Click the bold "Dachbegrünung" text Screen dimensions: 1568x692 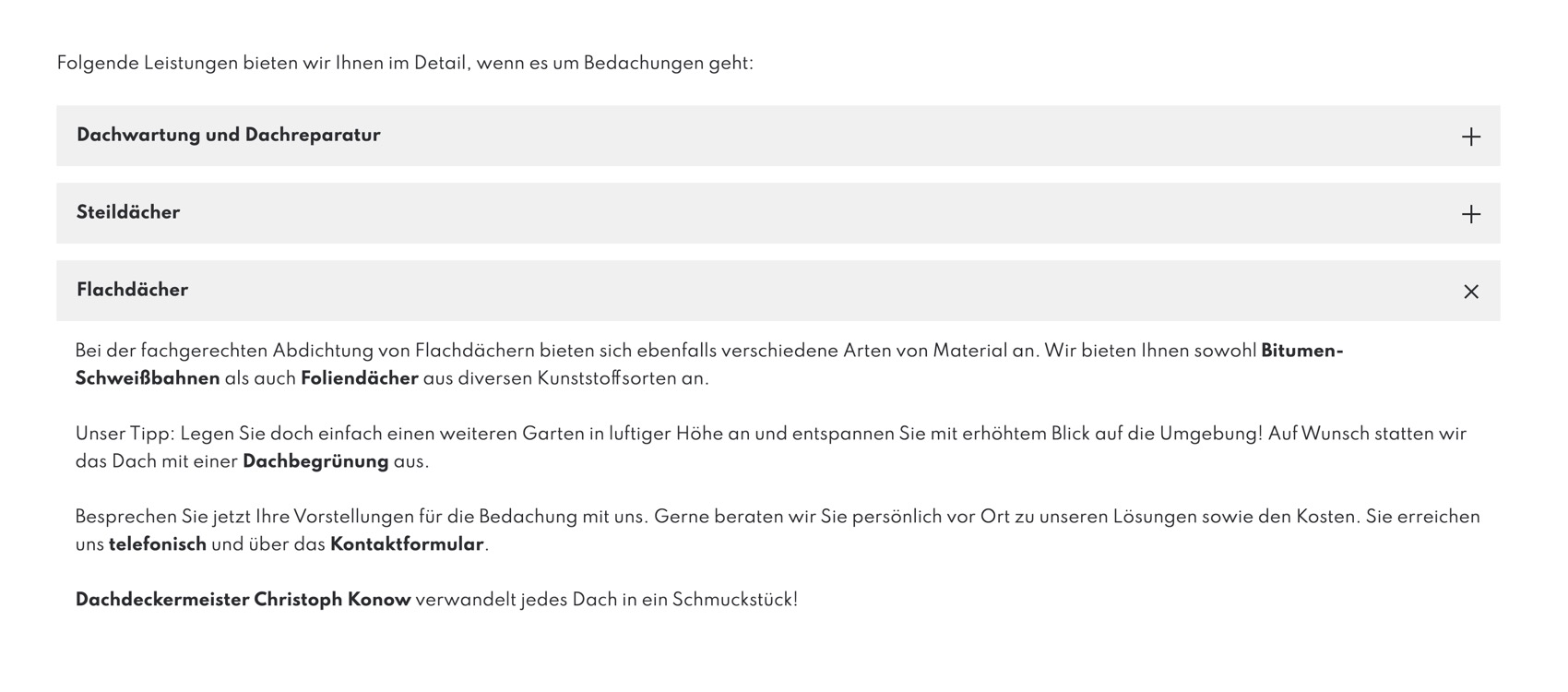click(315, 461)
